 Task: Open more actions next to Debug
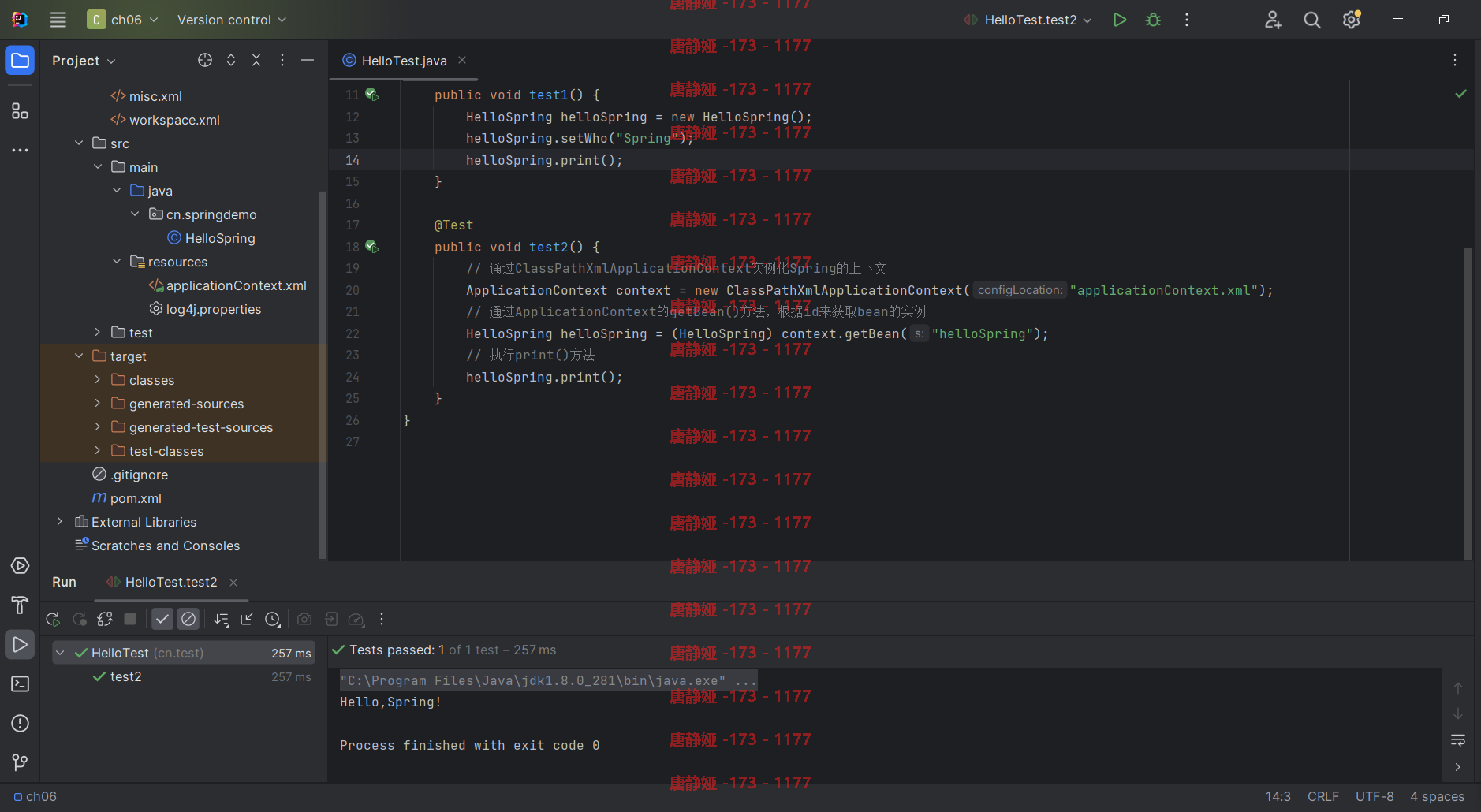coord(1187,20)
